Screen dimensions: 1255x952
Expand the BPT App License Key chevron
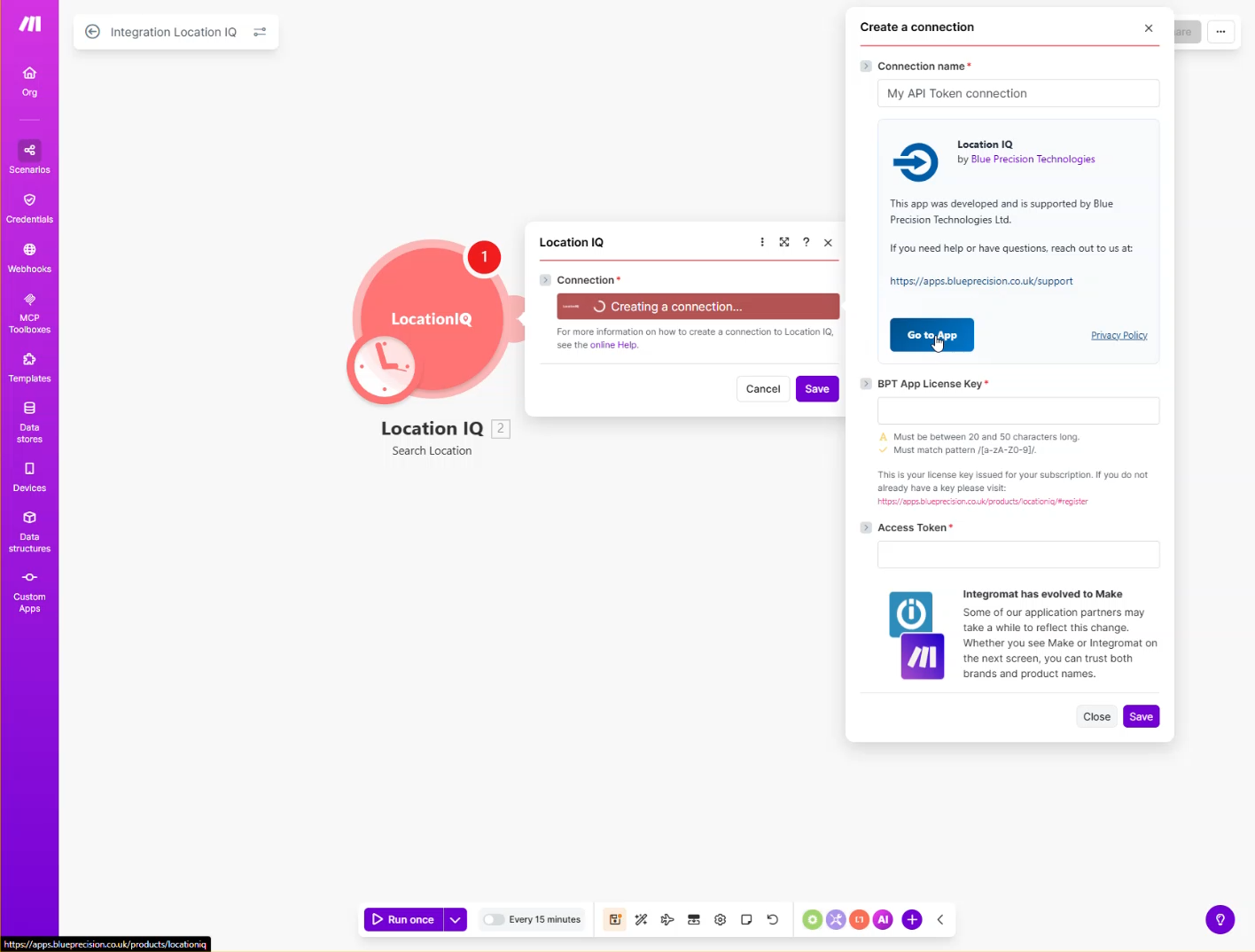[x=866, y=384]
